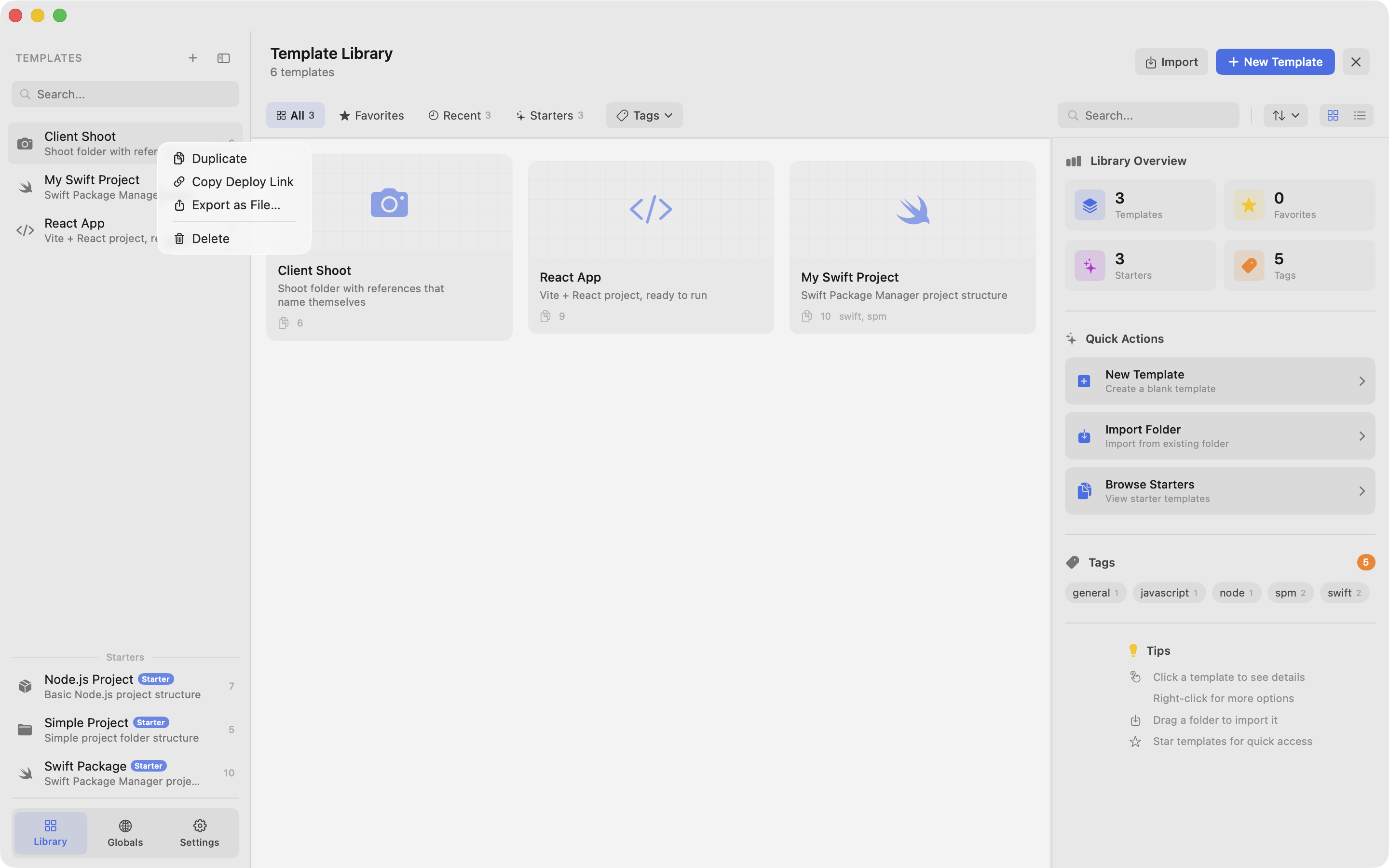Select the All filter tab
Image resolution: width=1389 pixels, height=868 pixels.
[x=296, y=115]
